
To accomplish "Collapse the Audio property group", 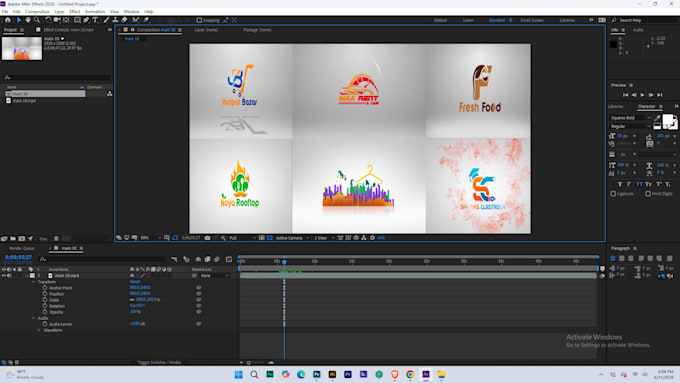I will [x=34, y=318].
